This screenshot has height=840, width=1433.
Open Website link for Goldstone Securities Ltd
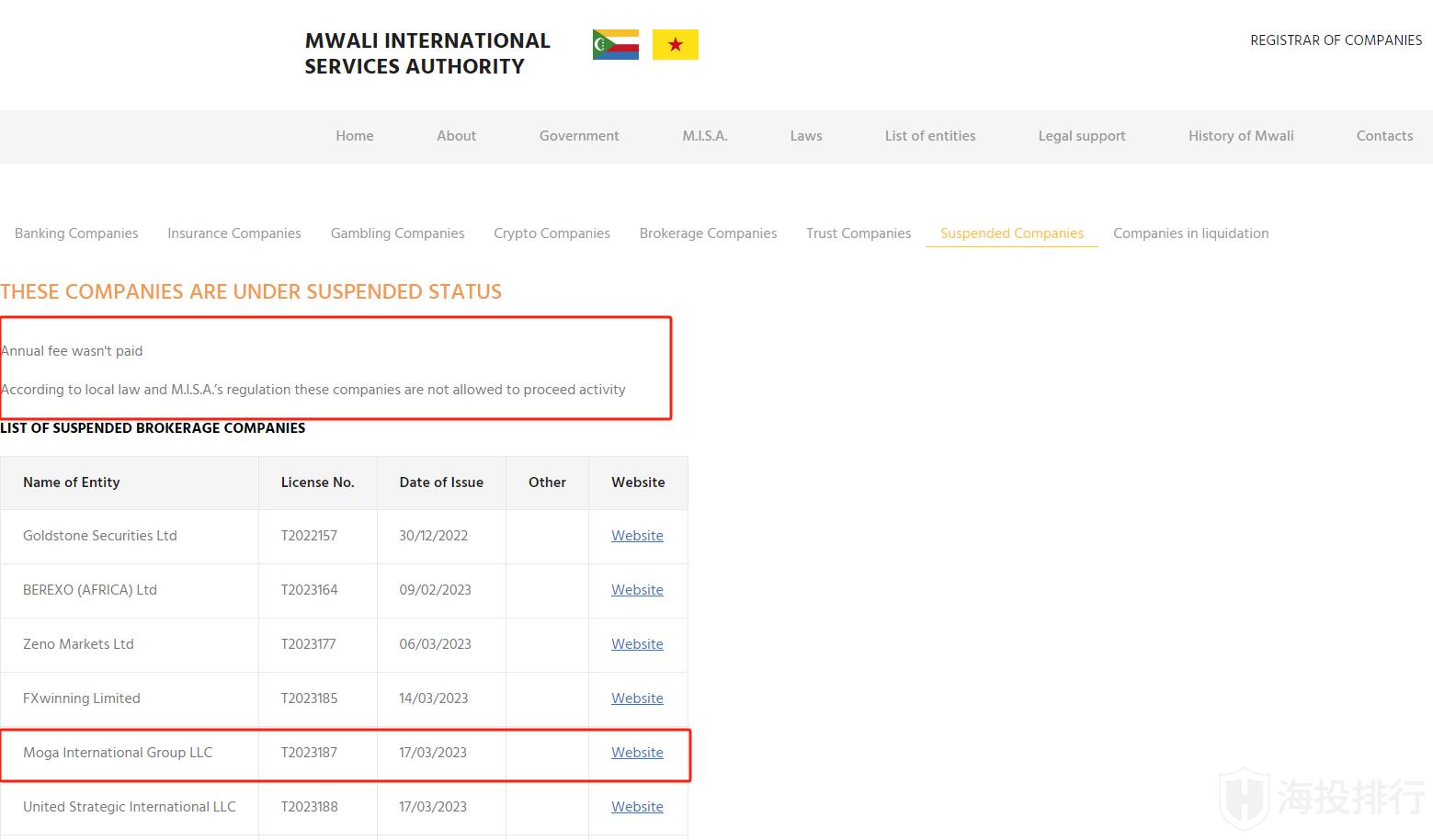(x=637, y=536)
